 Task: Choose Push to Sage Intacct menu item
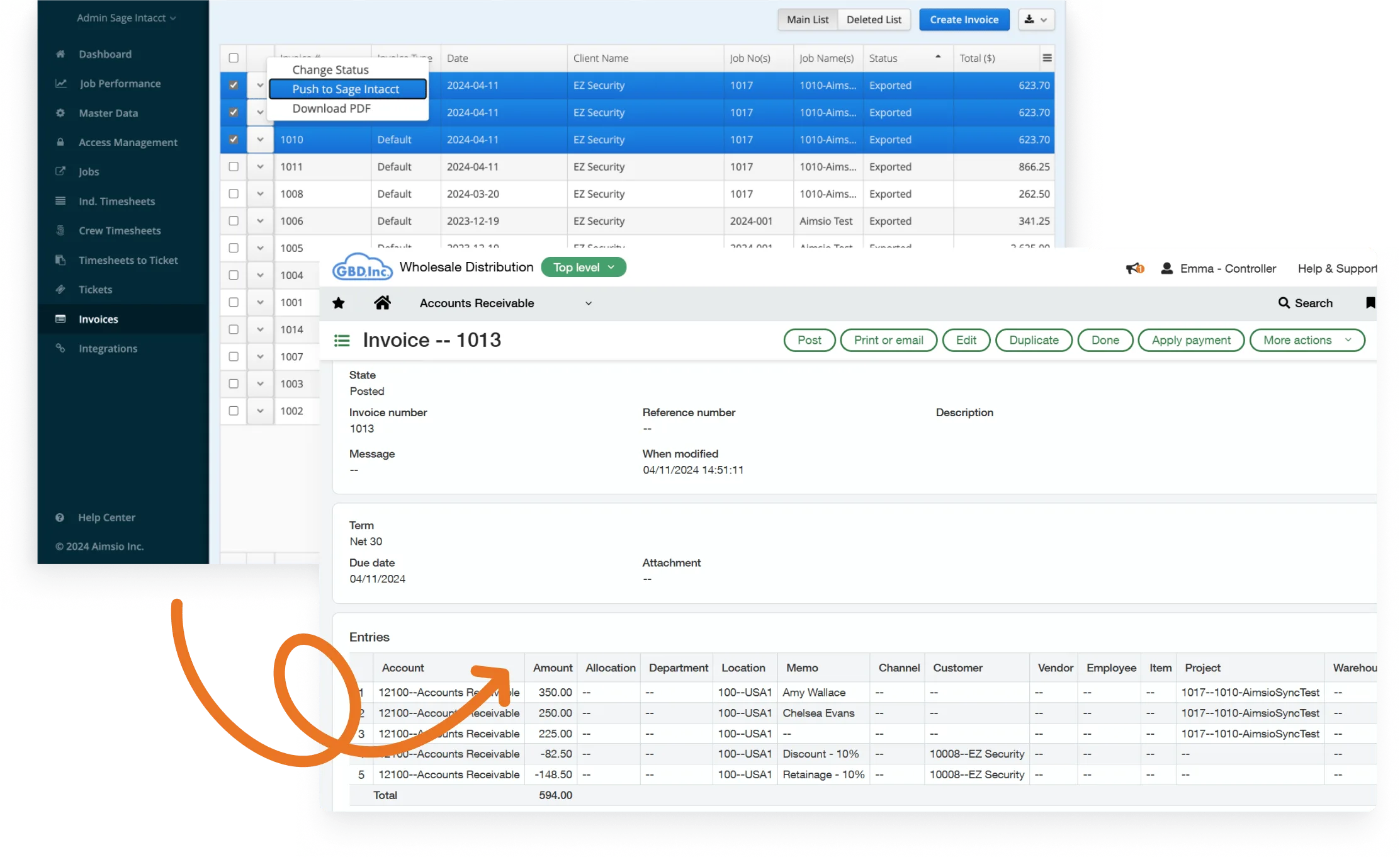pos(347,89)
